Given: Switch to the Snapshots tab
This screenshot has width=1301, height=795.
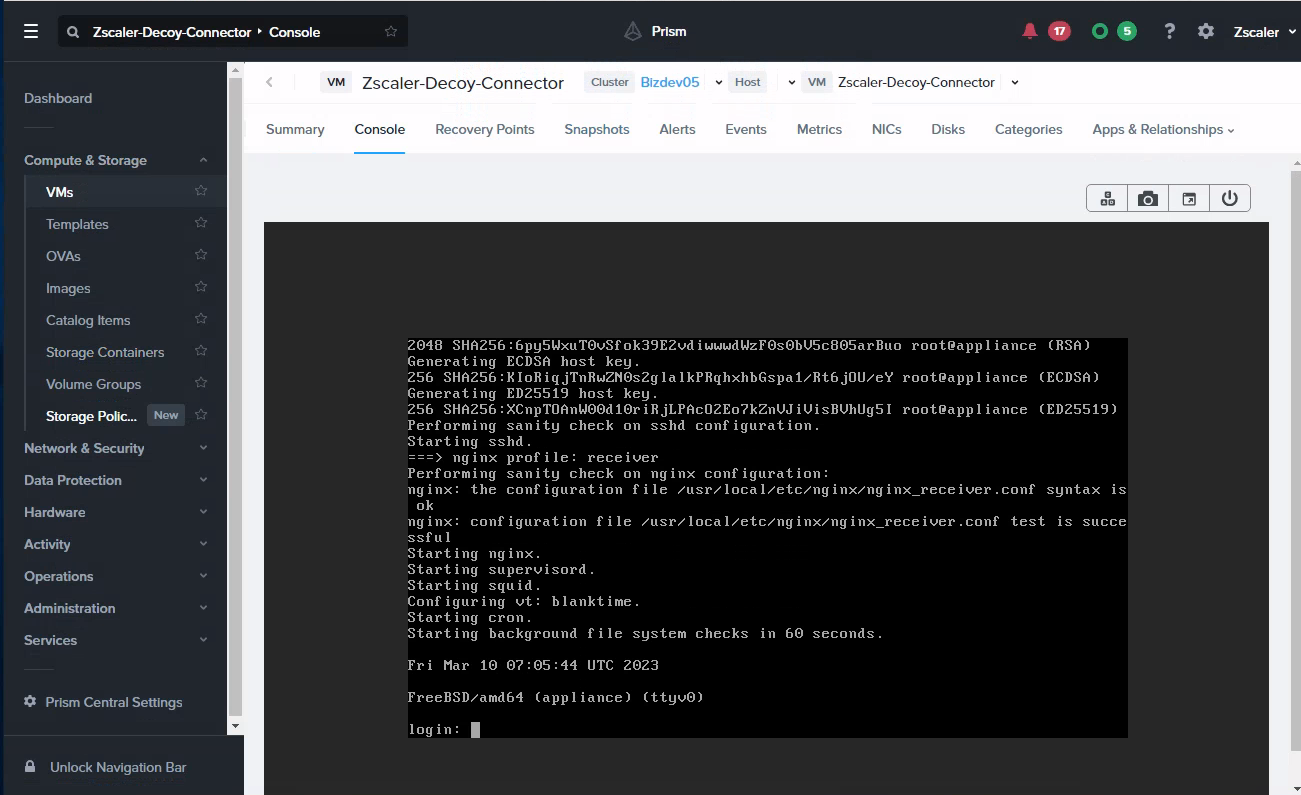Looking at the screenshot, I should (x=596, y=129).
